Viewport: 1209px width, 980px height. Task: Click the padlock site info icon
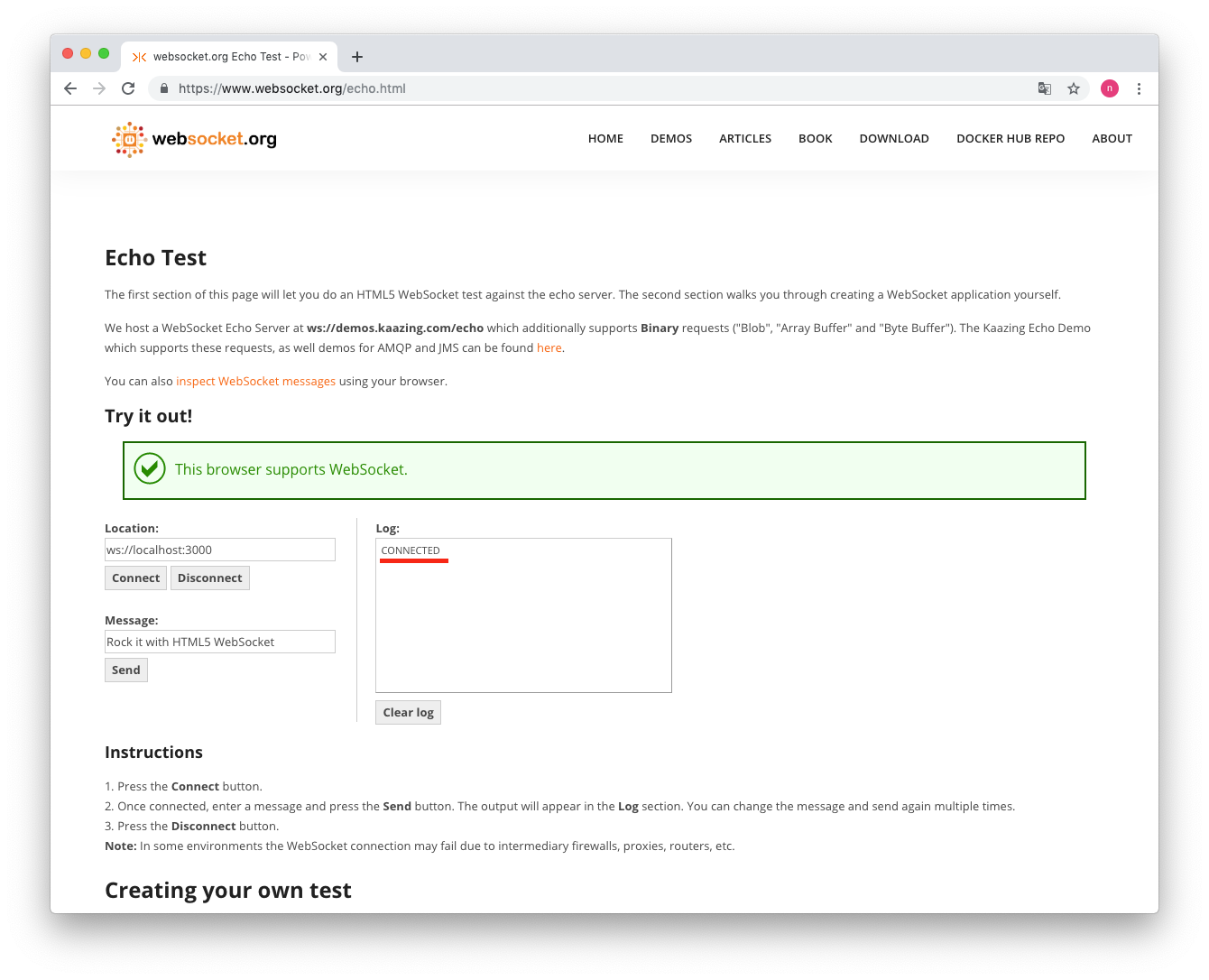pos(164,88)
